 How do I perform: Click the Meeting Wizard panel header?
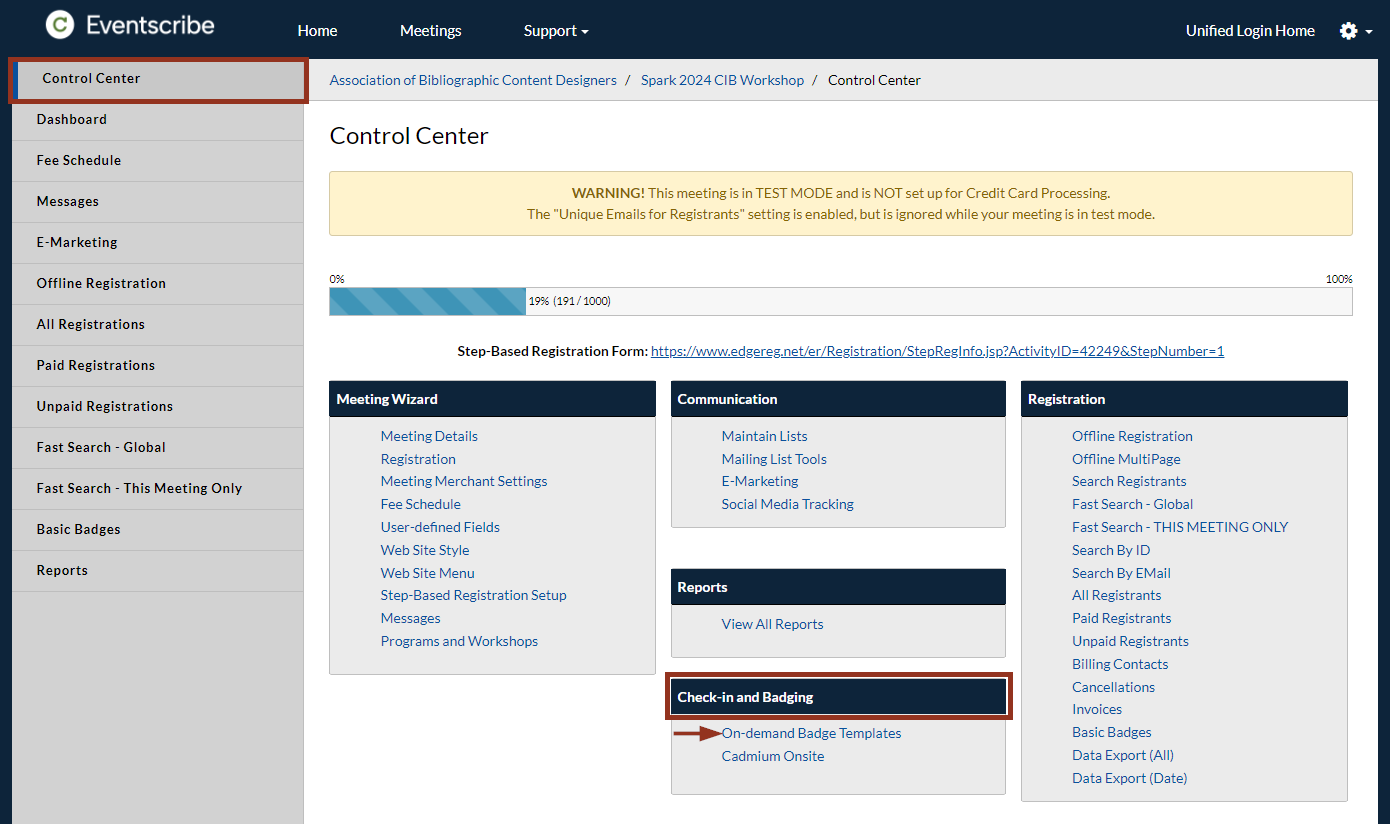[x=492, y=399]
